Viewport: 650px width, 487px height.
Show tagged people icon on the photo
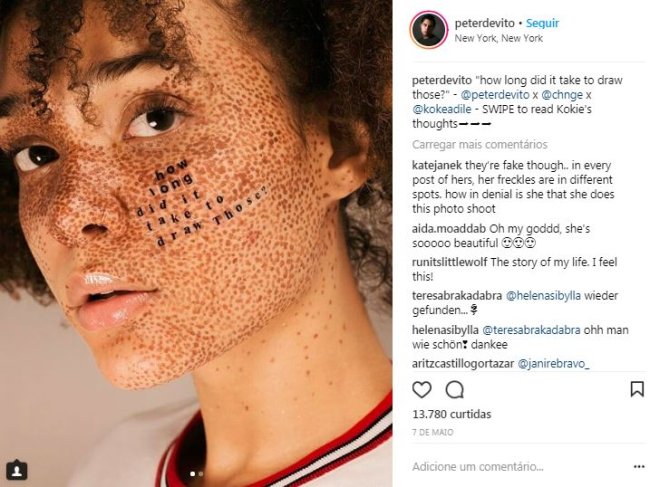tap(16, 469)
